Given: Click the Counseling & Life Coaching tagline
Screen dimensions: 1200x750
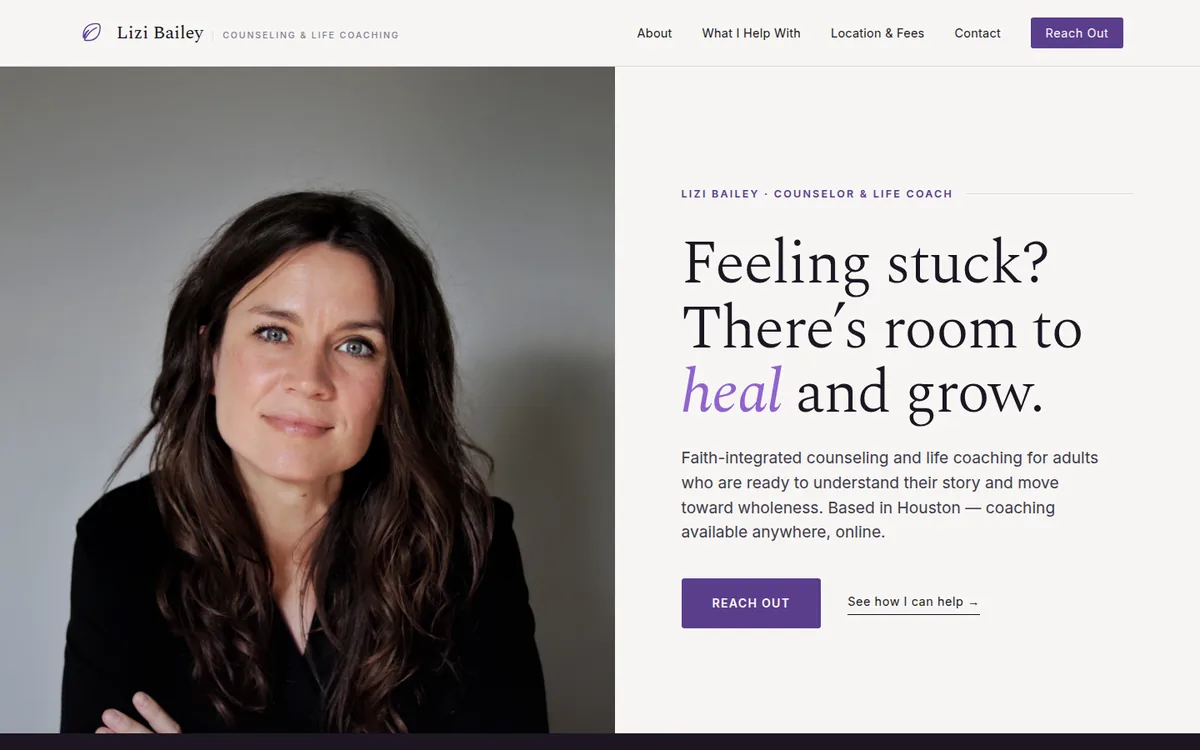Looking at the screenshot, I should [310, 35].
